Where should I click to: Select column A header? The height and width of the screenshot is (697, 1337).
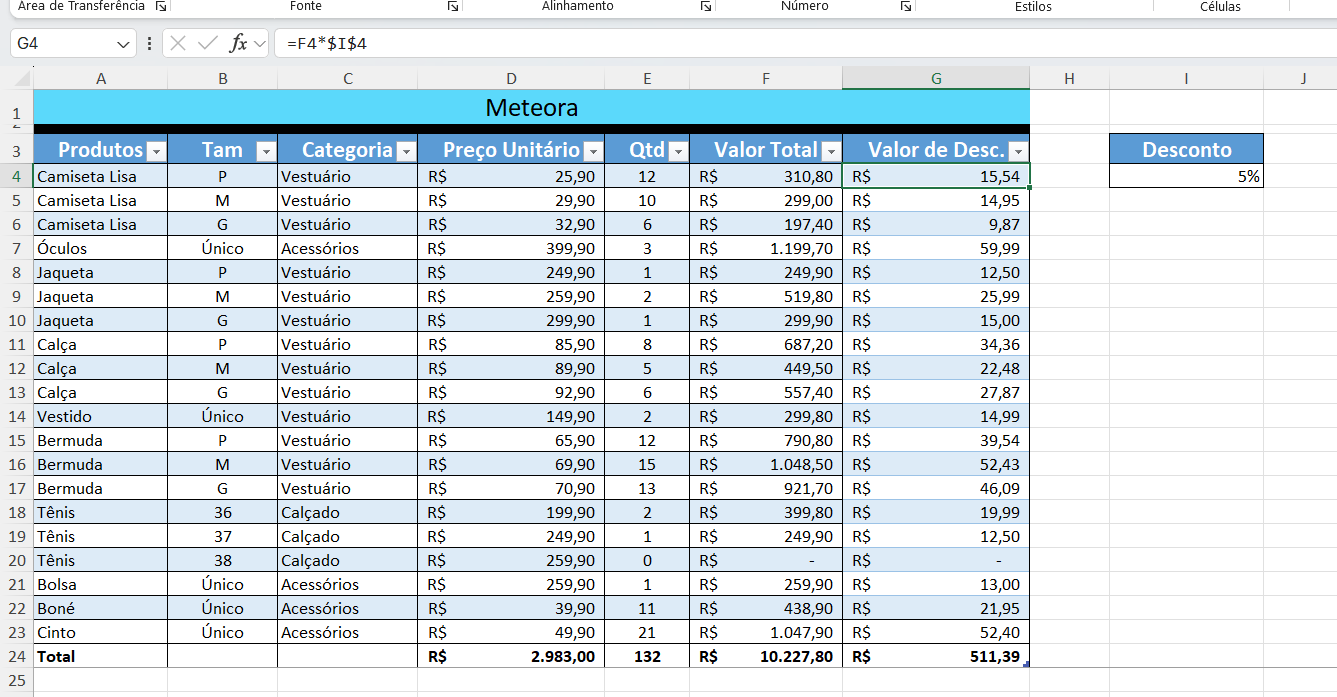(x=100, y=78)
